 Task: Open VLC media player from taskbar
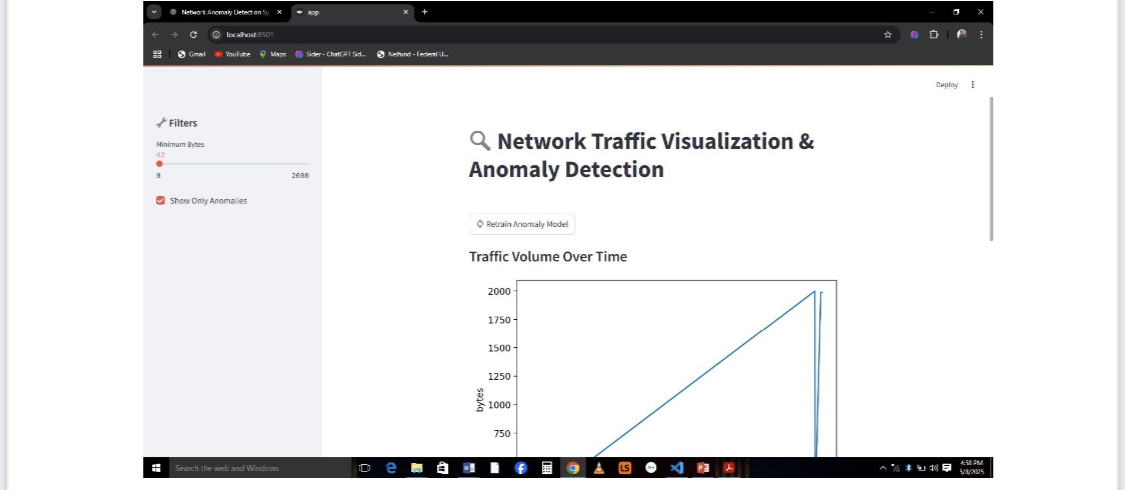[x=598, y=467]
